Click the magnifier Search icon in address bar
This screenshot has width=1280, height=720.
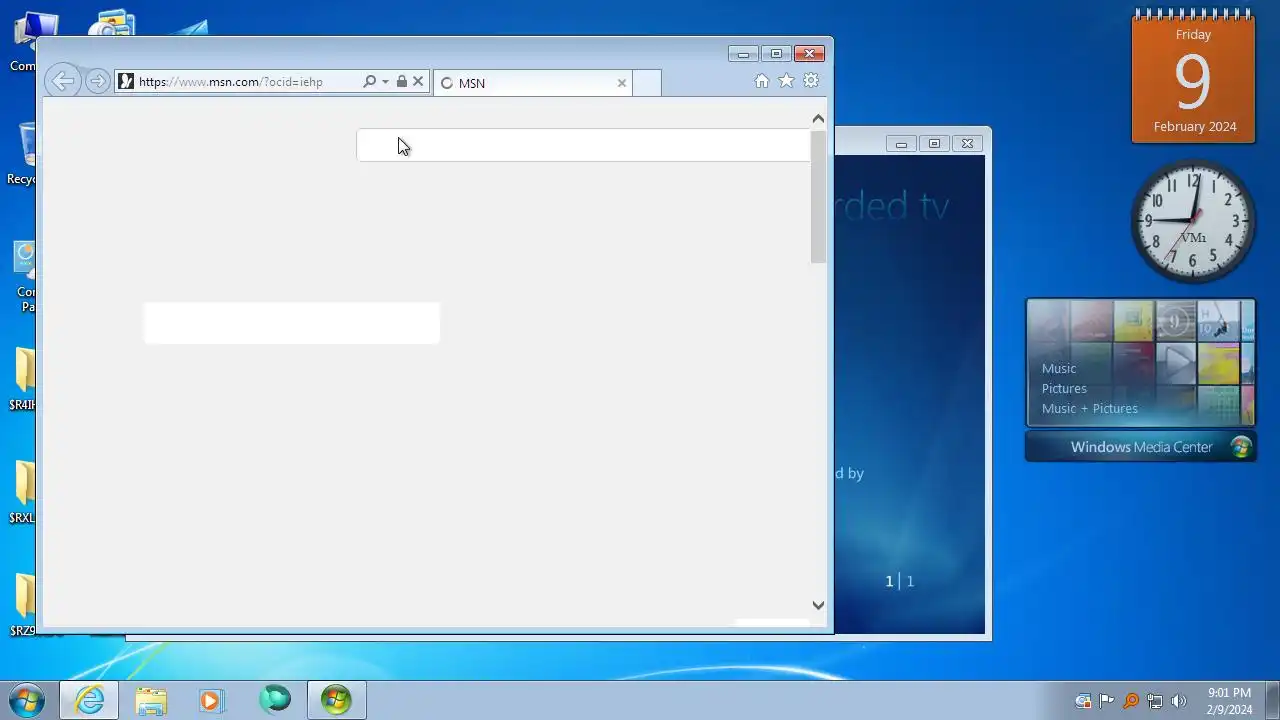(x=369, y=82)
